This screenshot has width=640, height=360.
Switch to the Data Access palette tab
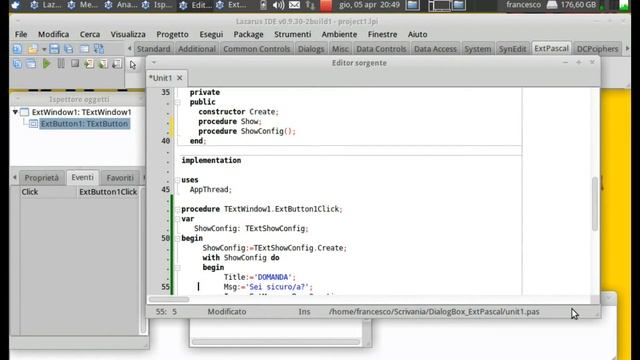[x=435, y=49]
